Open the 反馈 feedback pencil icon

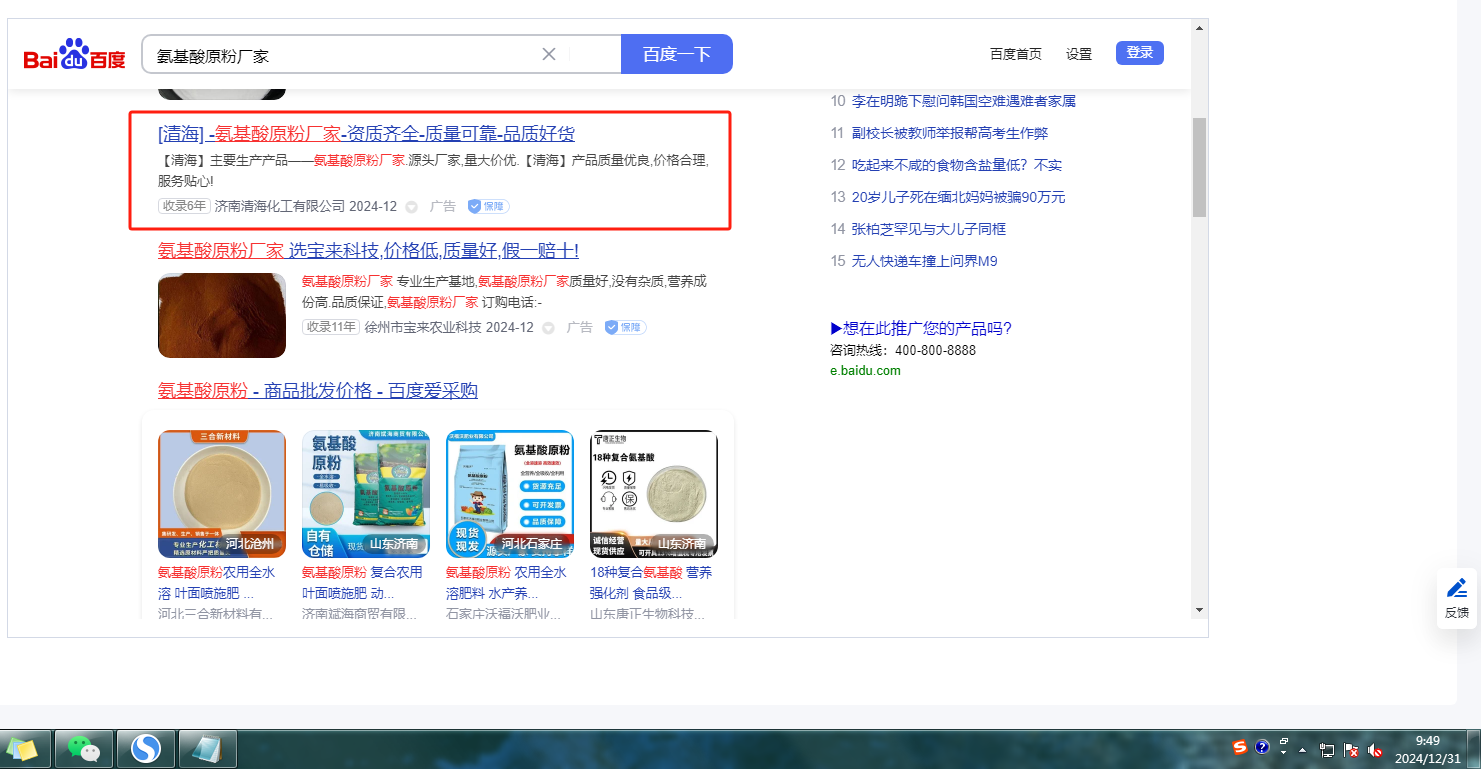click(x=1457, y=598)
